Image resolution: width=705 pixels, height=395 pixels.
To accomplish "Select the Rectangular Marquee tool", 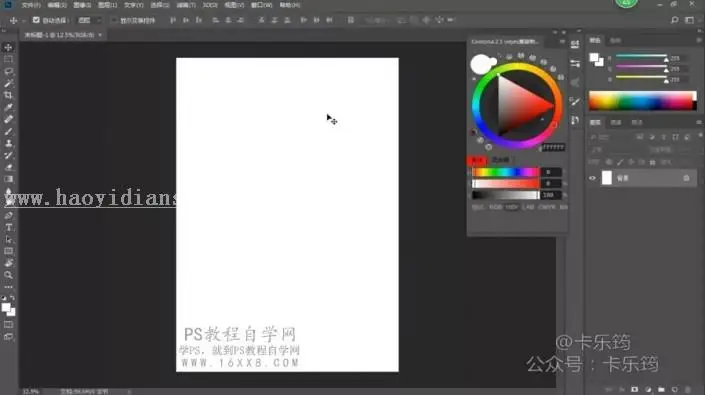I will pyautogui.click(x=8, y=59).
